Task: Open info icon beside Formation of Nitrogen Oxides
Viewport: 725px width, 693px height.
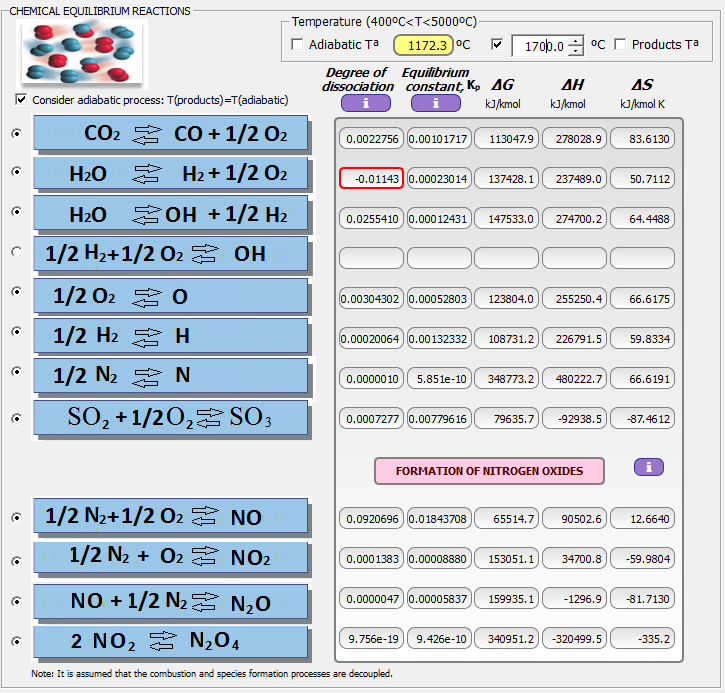Action: 649,467
